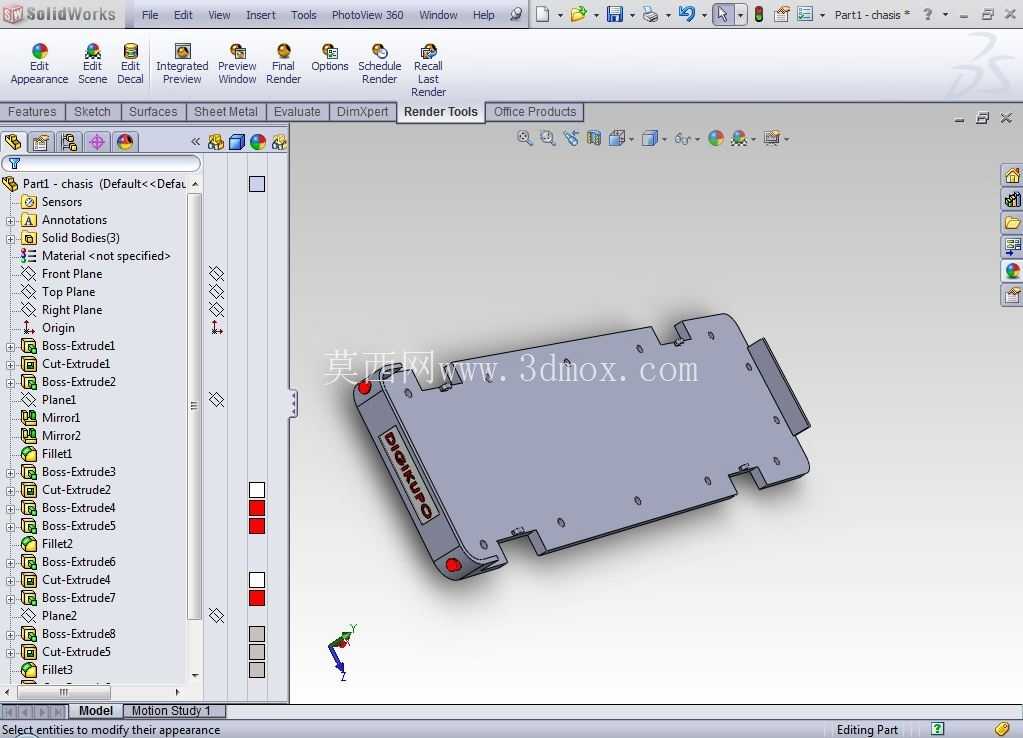The image size is (1023, 738).
Task: Toggle Top Plane visibility icon
Action: (x=217, y=291)
